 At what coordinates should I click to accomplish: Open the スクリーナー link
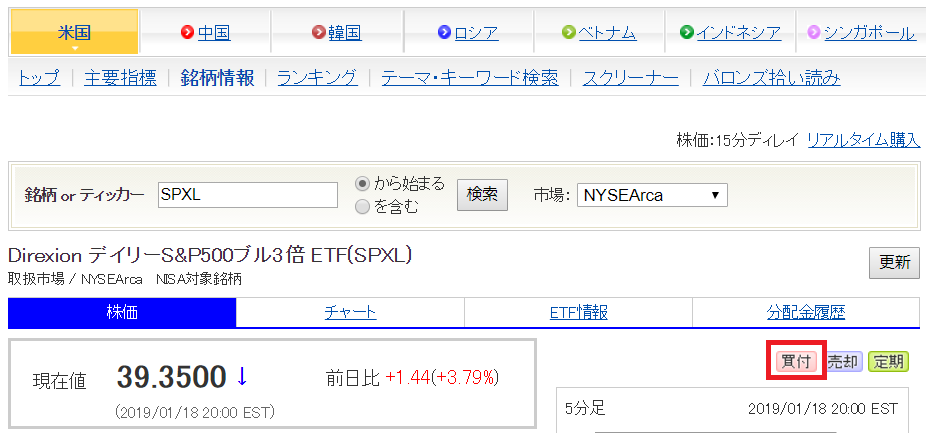(631, 77)
